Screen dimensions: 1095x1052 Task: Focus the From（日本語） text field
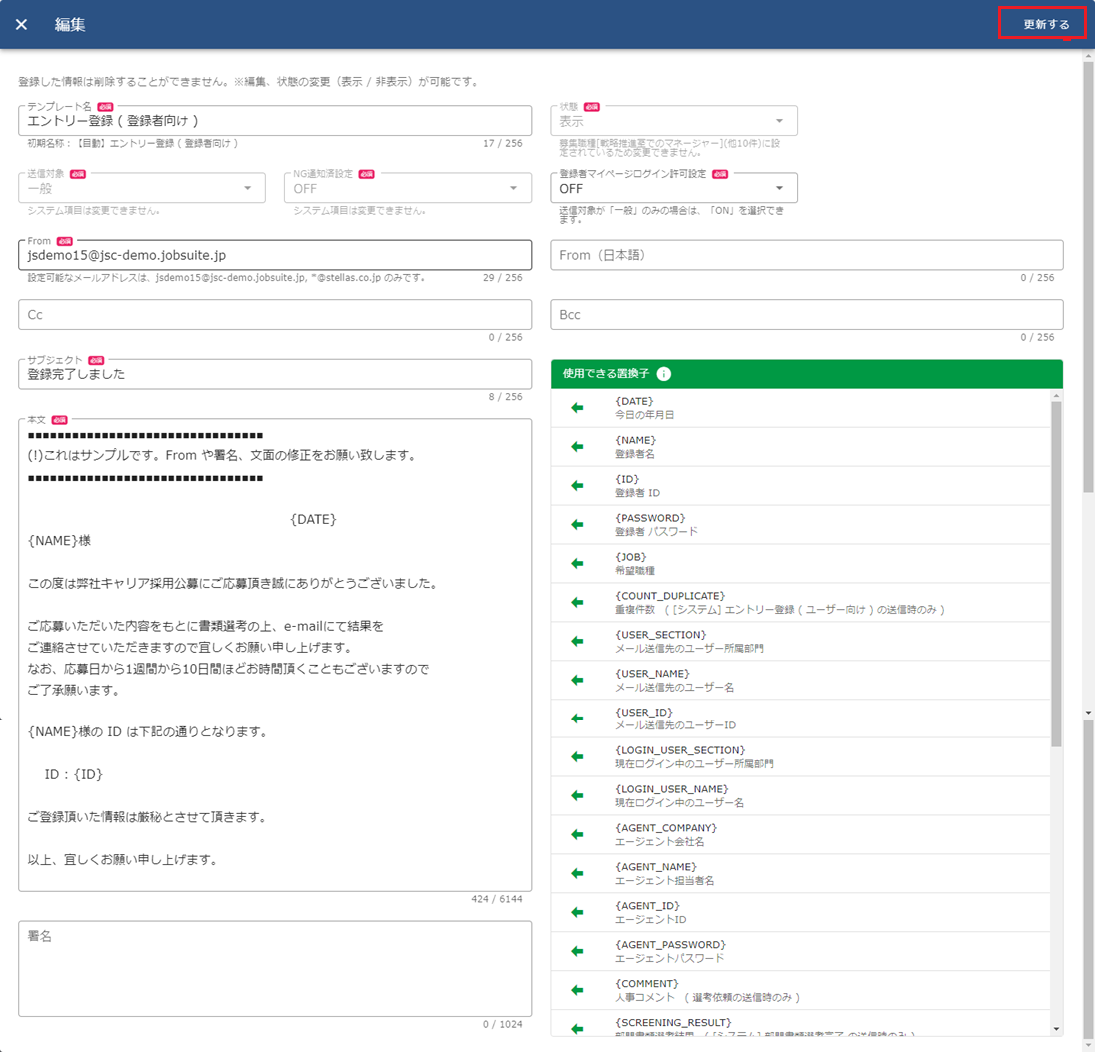point(806,255)
